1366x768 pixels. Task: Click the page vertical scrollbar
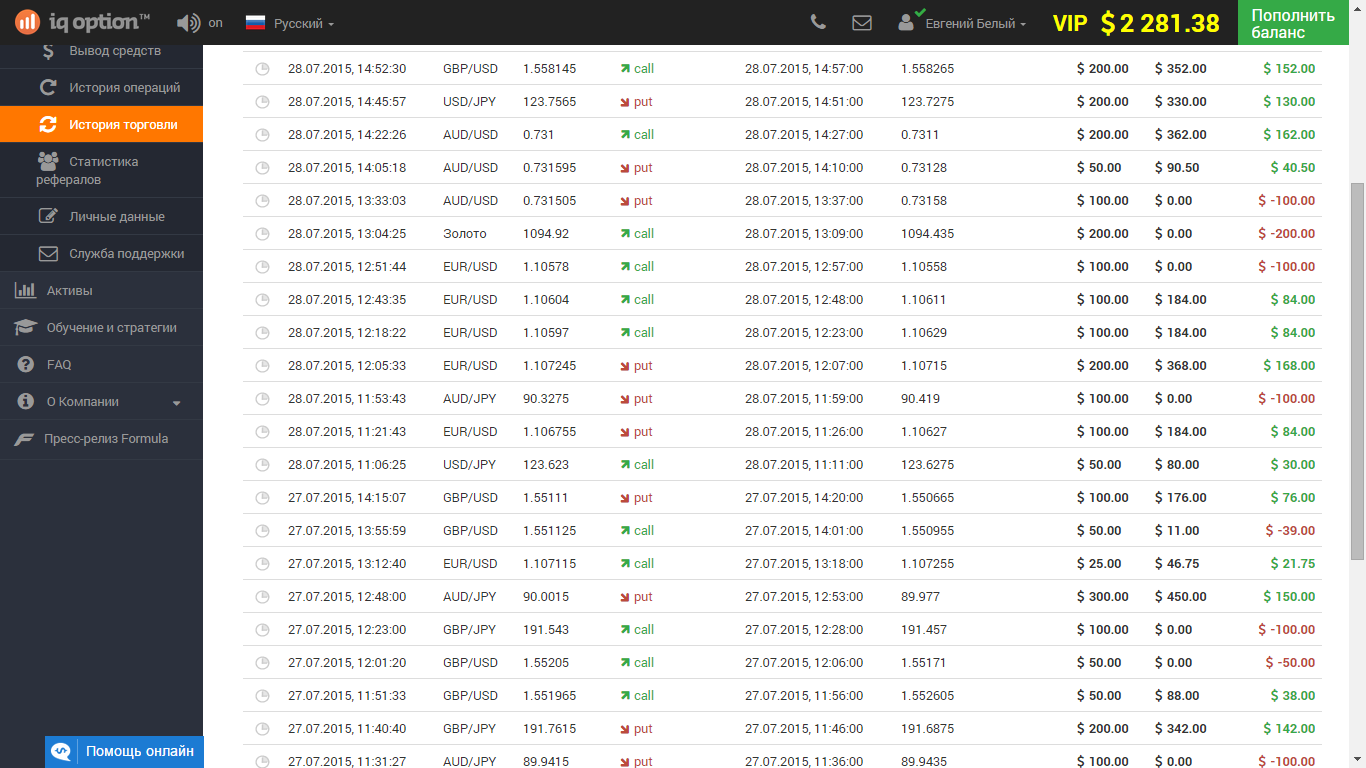(x=1357, y=370)
